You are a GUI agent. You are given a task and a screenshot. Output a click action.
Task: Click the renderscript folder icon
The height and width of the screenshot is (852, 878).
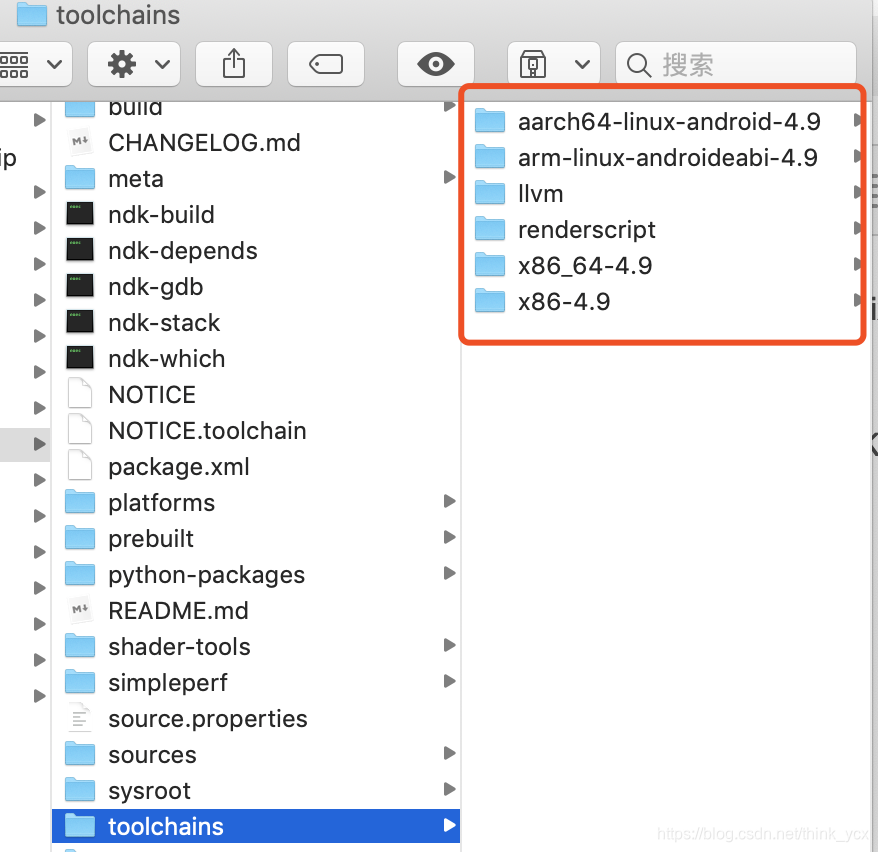490,229
